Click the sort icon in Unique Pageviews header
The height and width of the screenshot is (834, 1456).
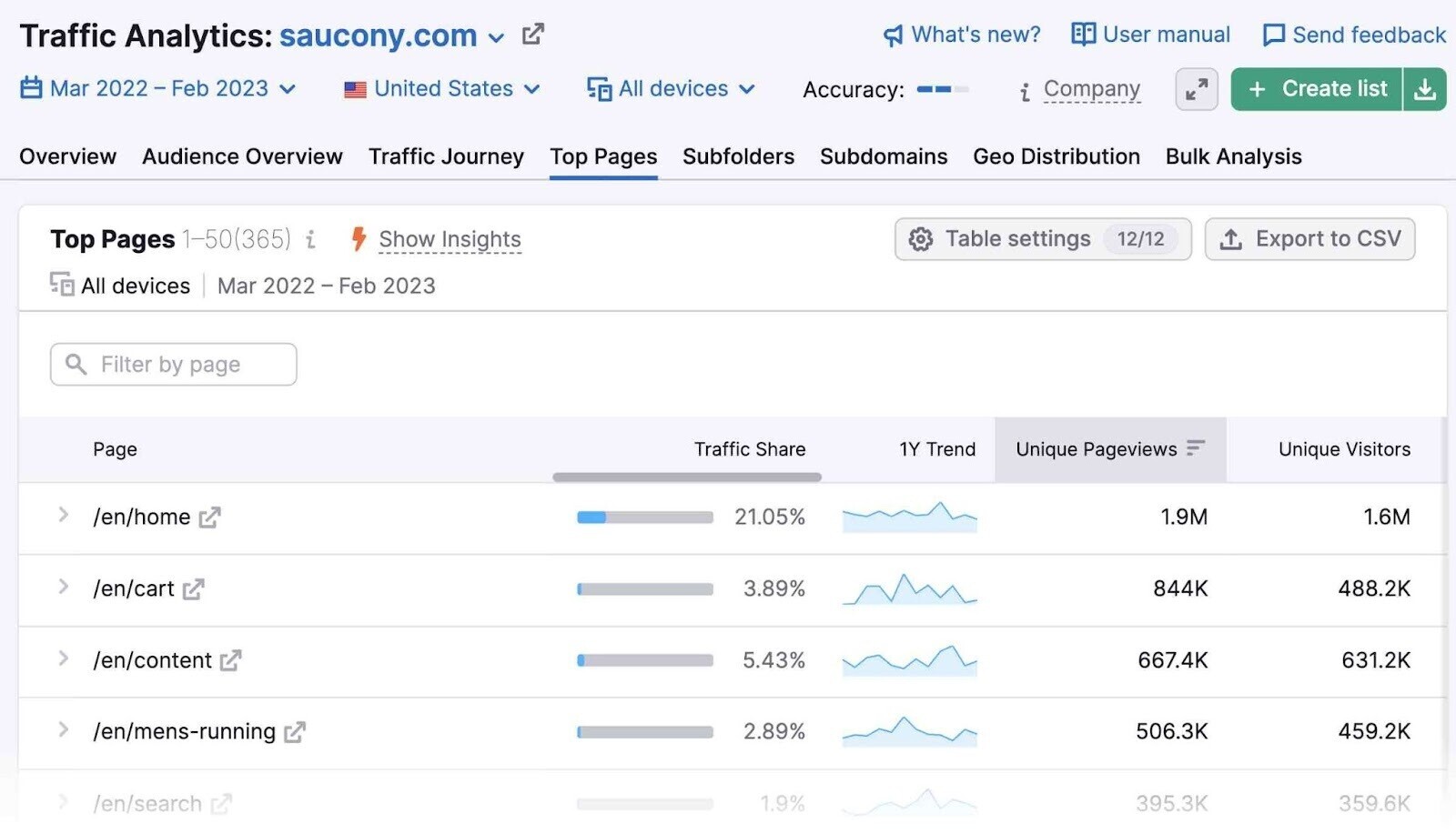[x=1196, y=447]
